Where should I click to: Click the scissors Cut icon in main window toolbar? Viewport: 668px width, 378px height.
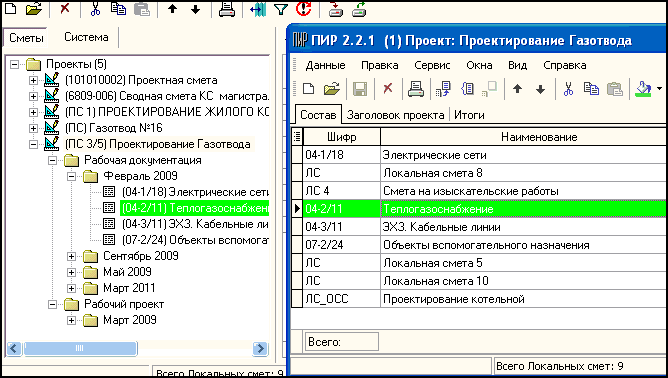point(95,9)
